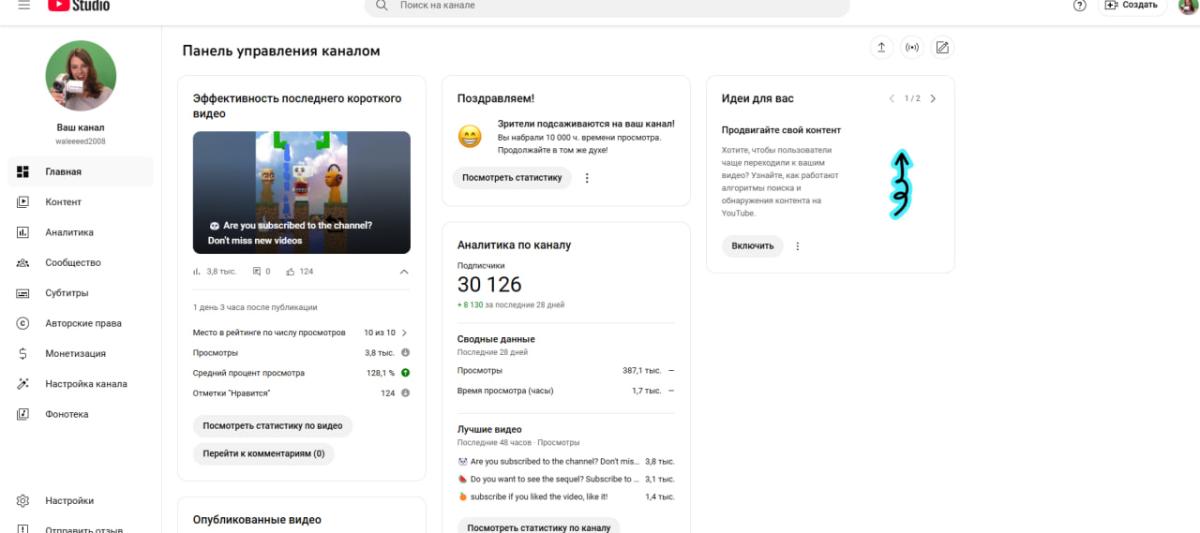Click the comments icon showing 0
Screen dimensions: 1200x533
257,271
